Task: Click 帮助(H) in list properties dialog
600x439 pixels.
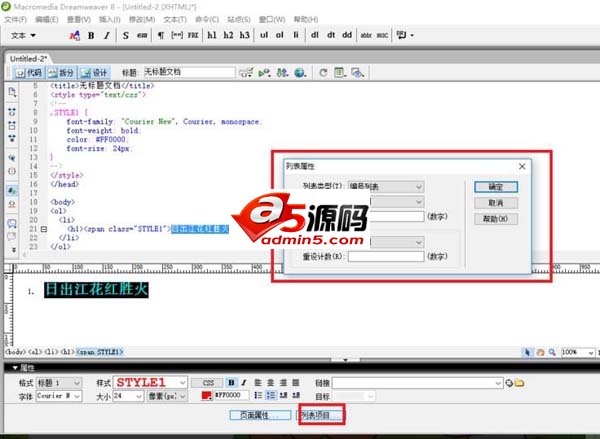Action: [496, 219]
